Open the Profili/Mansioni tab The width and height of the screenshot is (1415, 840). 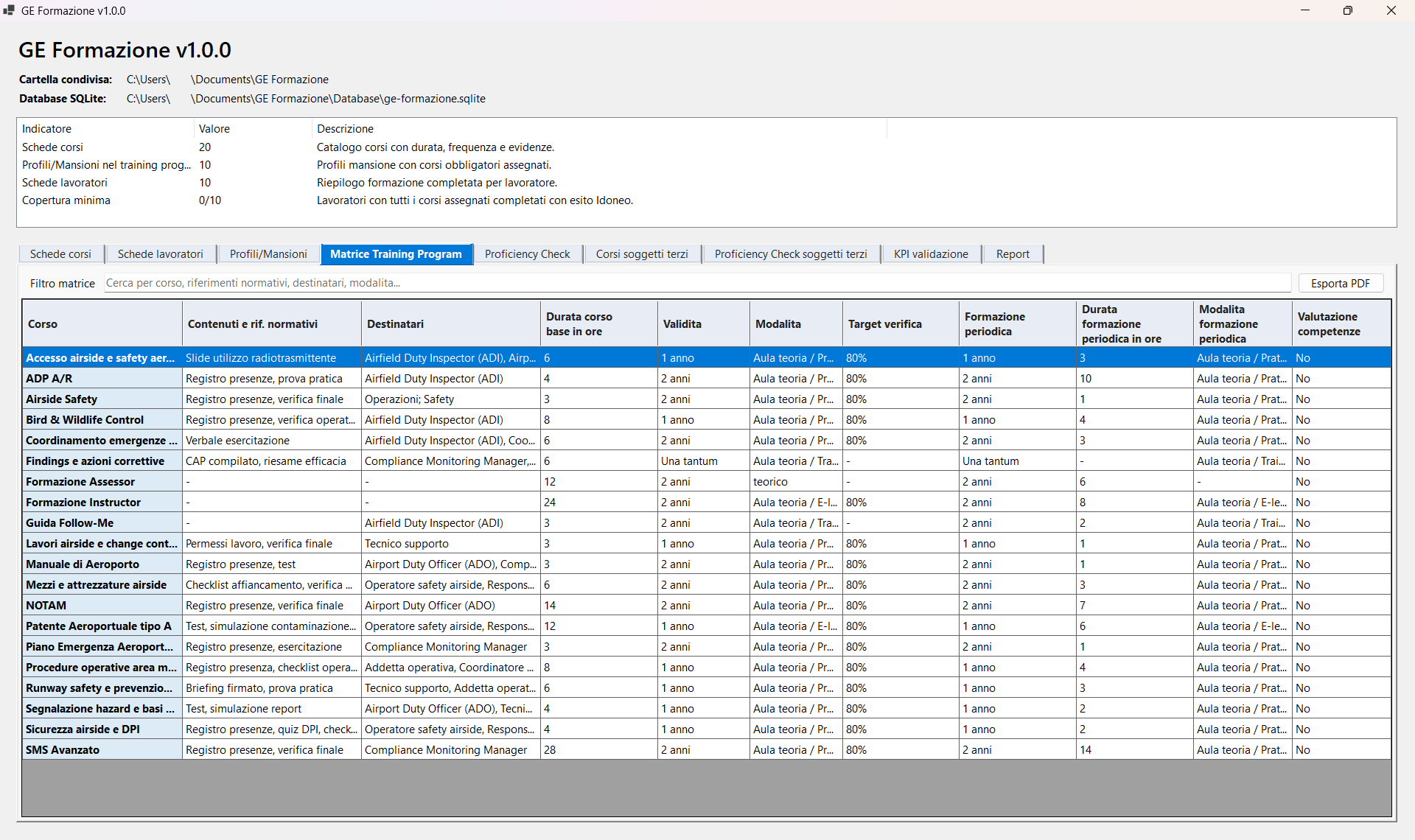tap(268, 254)
